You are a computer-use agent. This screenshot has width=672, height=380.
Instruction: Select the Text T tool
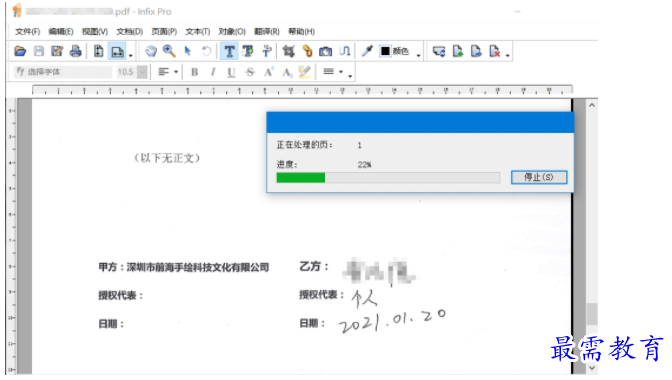229,51
